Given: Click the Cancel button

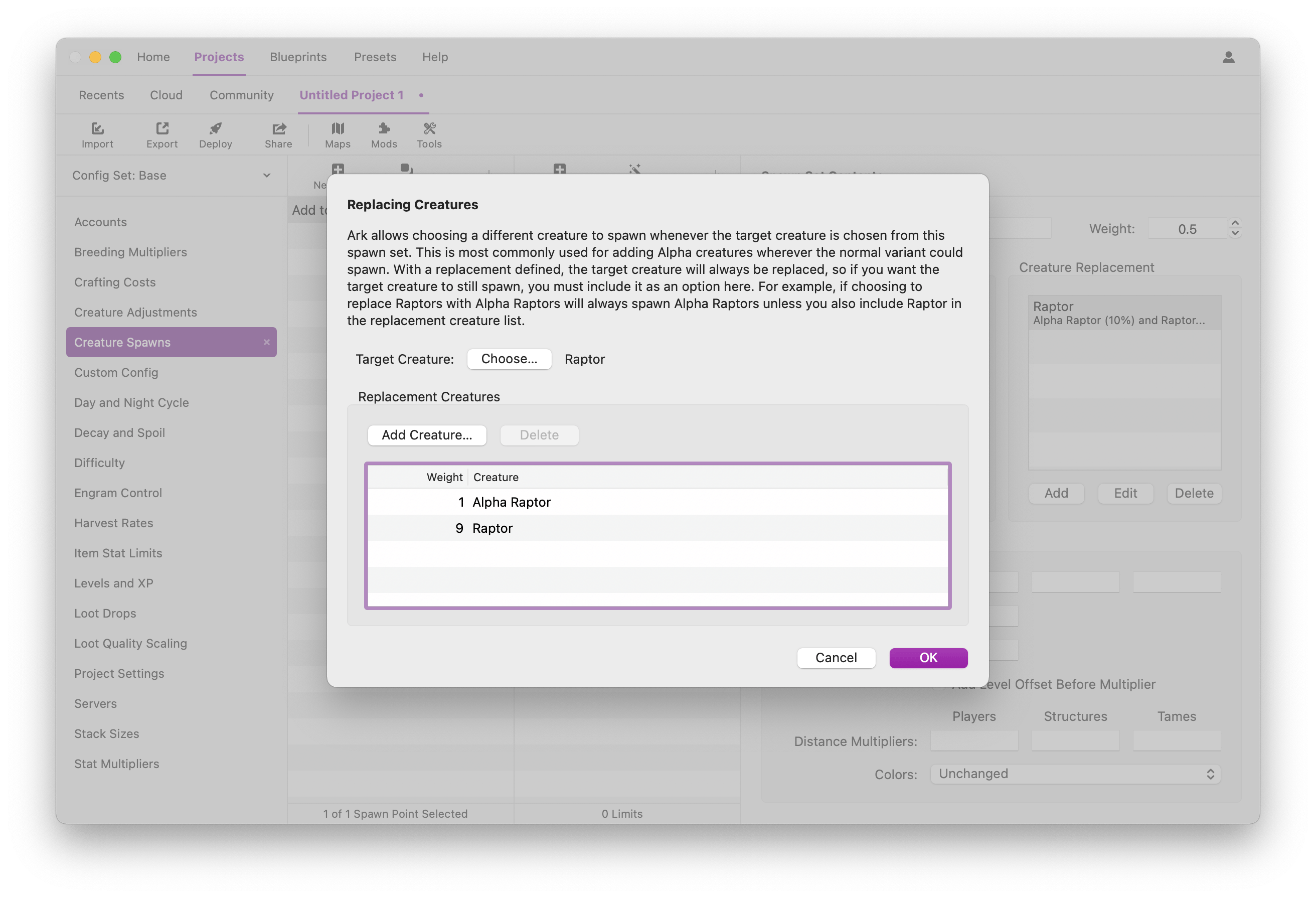Looking at the screenshot, I should click(836, 658).
